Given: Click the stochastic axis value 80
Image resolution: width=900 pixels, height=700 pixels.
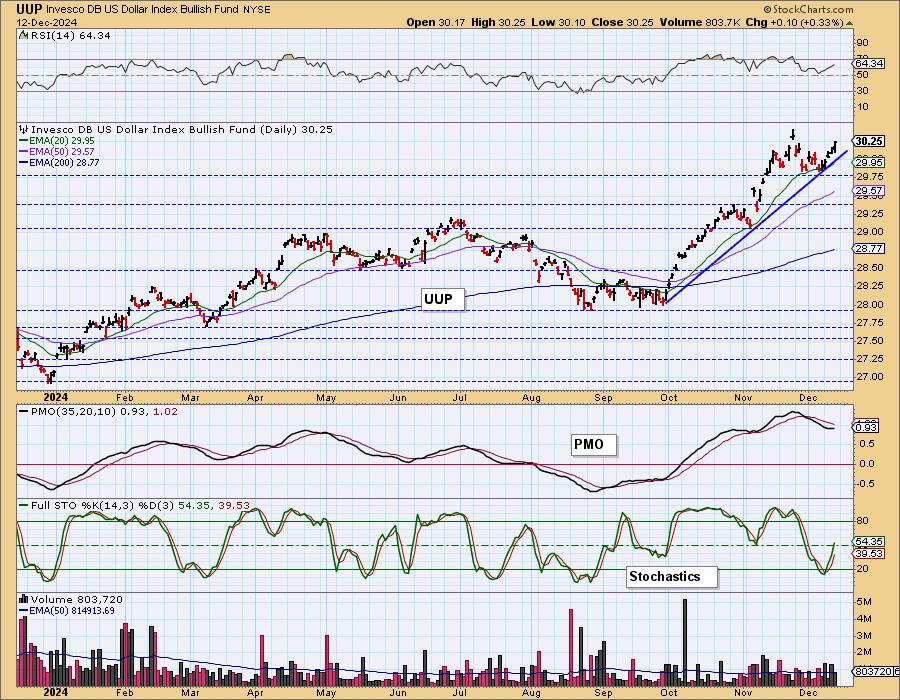Looking at the screenshot, I should tap(862, 521).
